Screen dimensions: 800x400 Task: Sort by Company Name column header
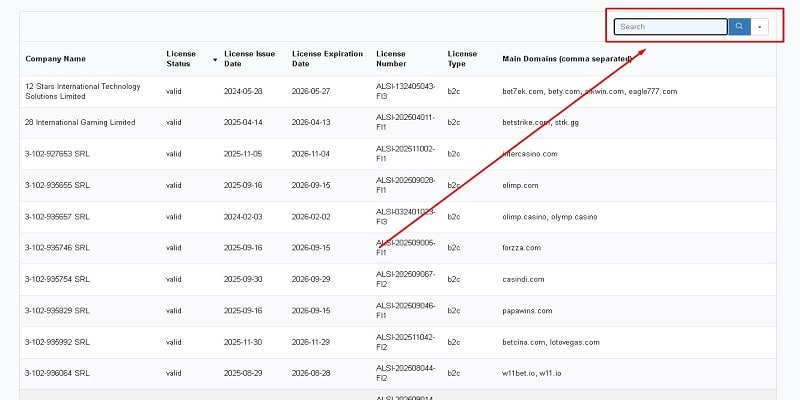(x=56, y=59)
